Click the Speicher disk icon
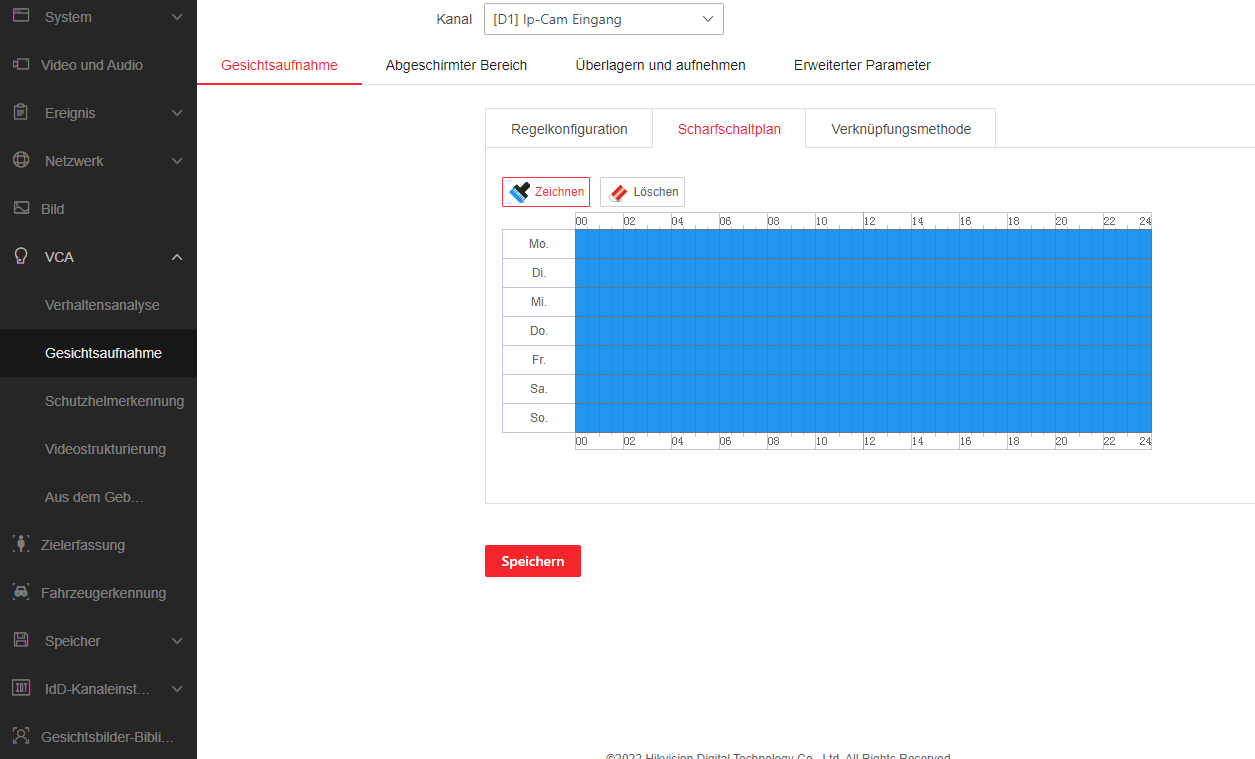Viewport: 1255px width, 759px height. click(x=21, y=641)
